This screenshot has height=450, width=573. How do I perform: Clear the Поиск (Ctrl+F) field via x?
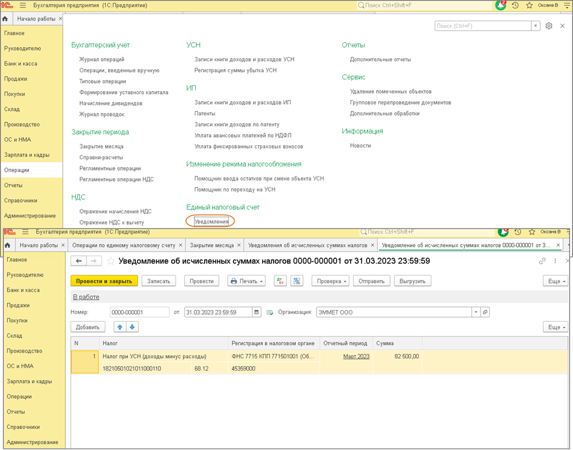tap(535, 26)
